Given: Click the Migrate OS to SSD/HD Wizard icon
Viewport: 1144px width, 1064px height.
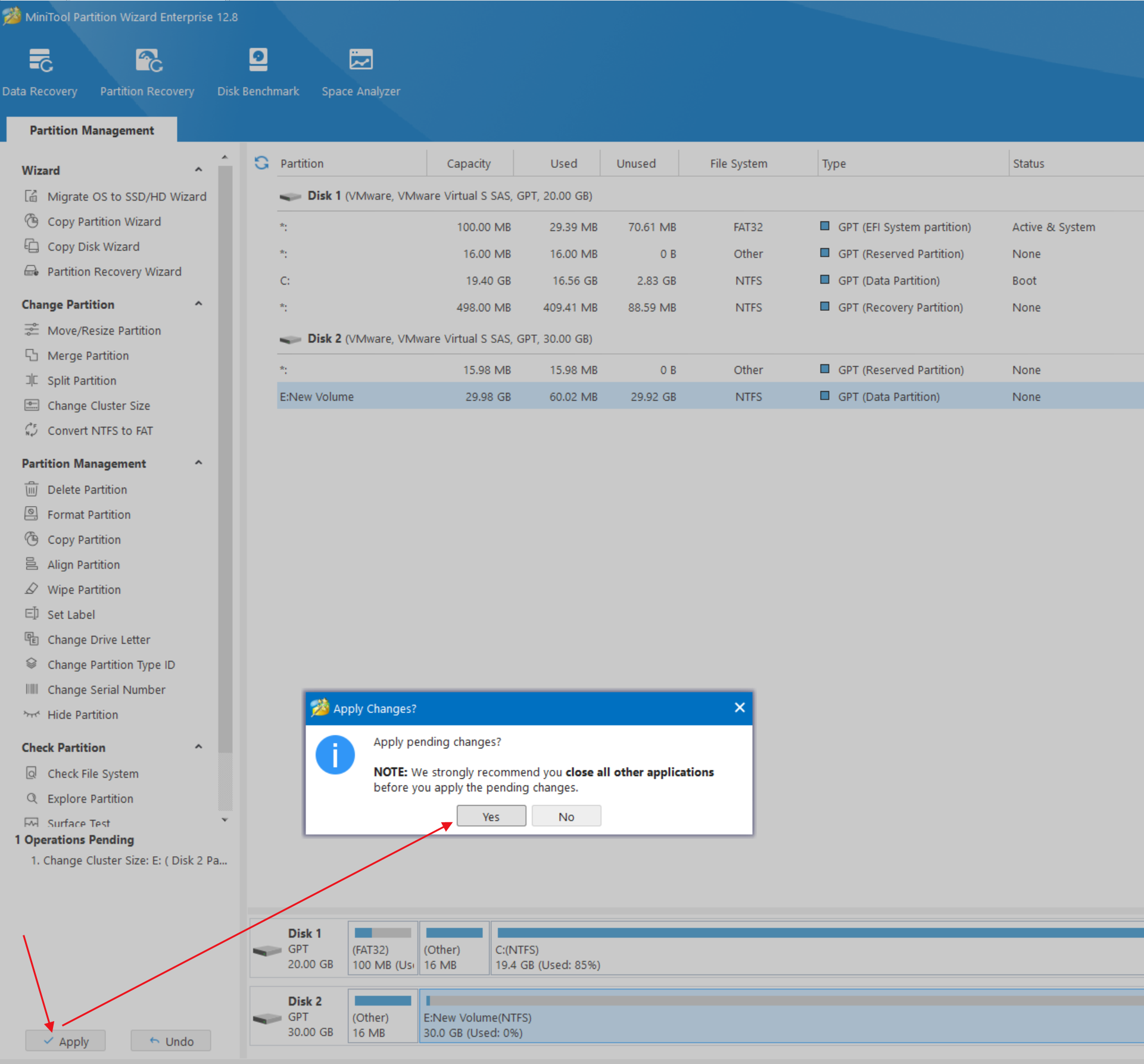Looking at the screenshot, I should (x=31, y=196).
